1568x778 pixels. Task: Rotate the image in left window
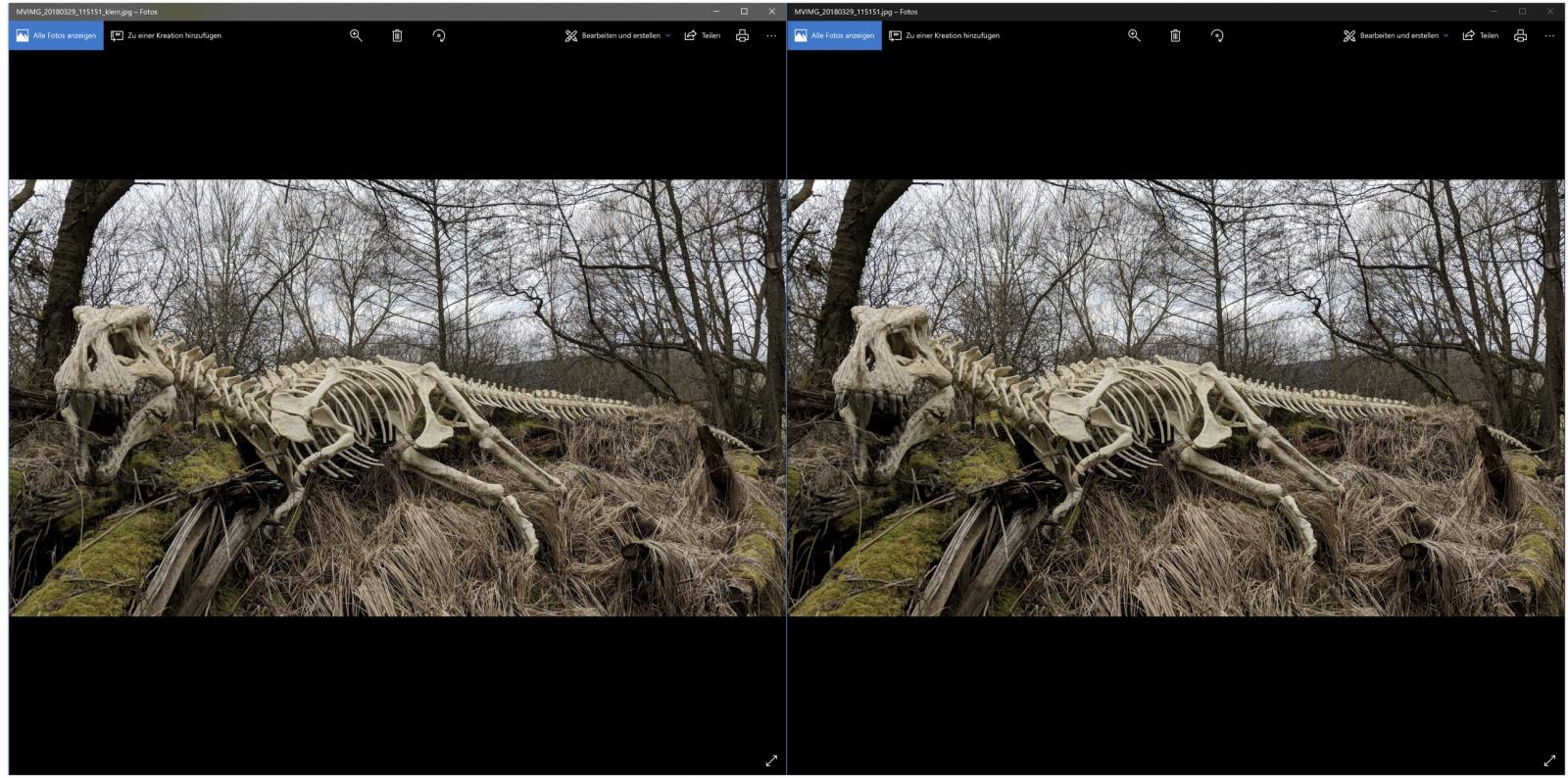(x=439, y=35)
